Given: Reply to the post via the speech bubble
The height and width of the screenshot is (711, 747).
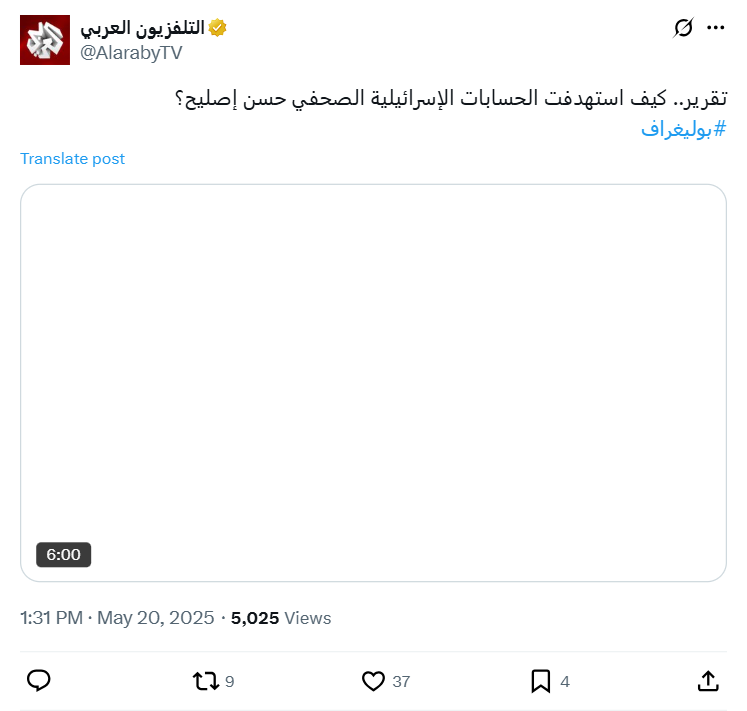Looking at the screenshot, I should pos(39,681).
